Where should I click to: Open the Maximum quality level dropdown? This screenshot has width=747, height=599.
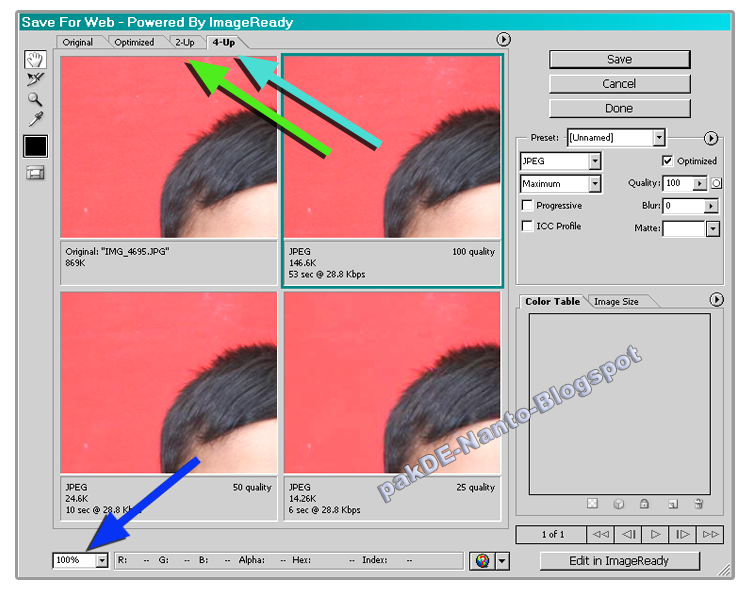(x=595, y=183)
